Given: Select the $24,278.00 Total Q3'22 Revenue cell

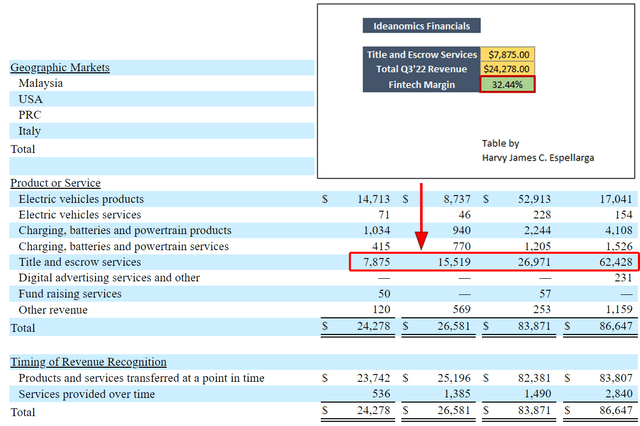Looking at the screenshot, I should click(507, 69).
